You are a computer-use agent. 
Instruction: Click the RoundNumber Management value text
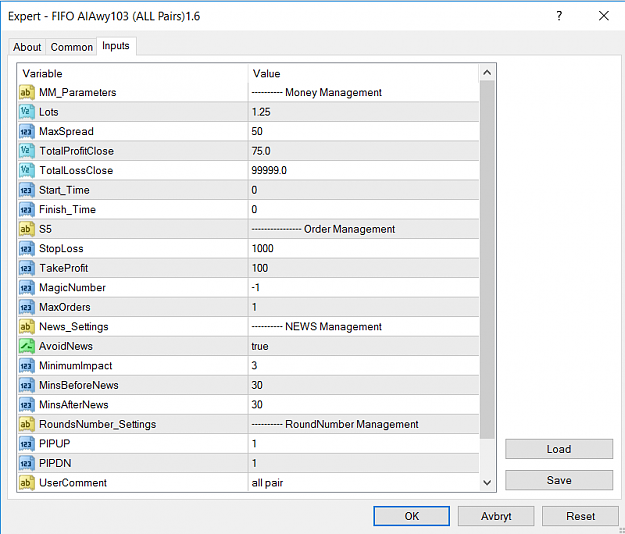coord(335,424)
